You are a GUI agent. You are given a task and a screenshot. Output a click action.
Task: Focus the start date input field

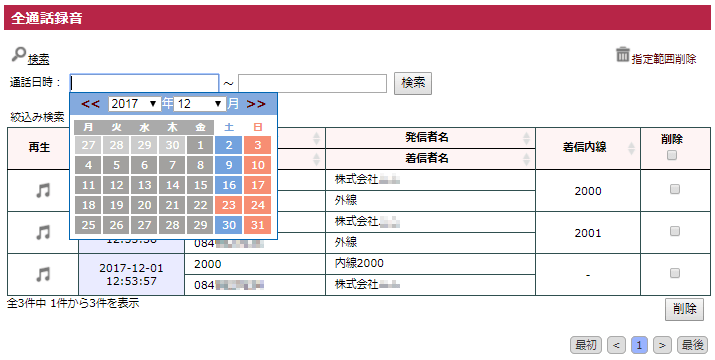pyautogui.click(x=145, y=83)
